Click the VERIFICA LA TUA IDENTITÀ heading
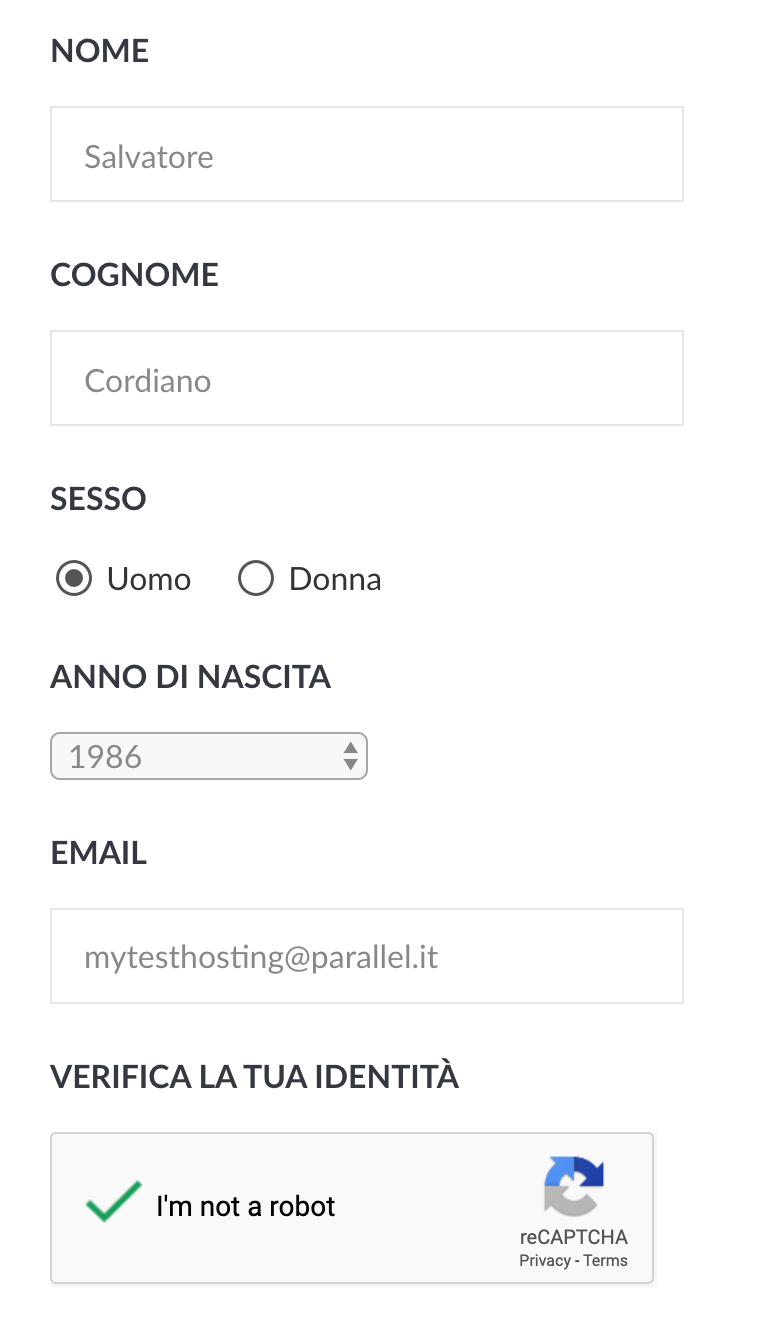 coord(255,1077)
